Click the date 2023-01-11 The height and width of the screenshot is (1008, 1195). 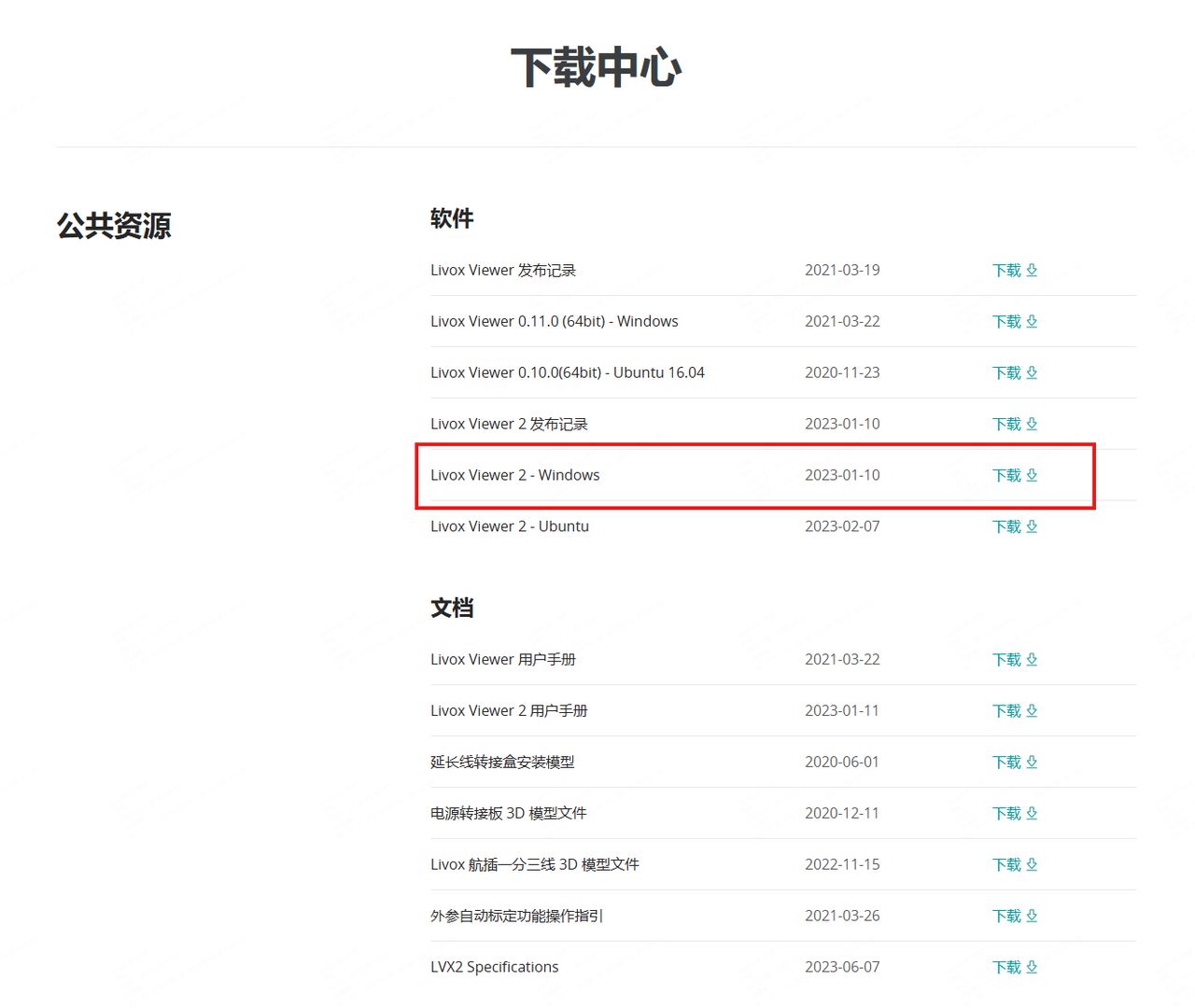tap(842, 710)
